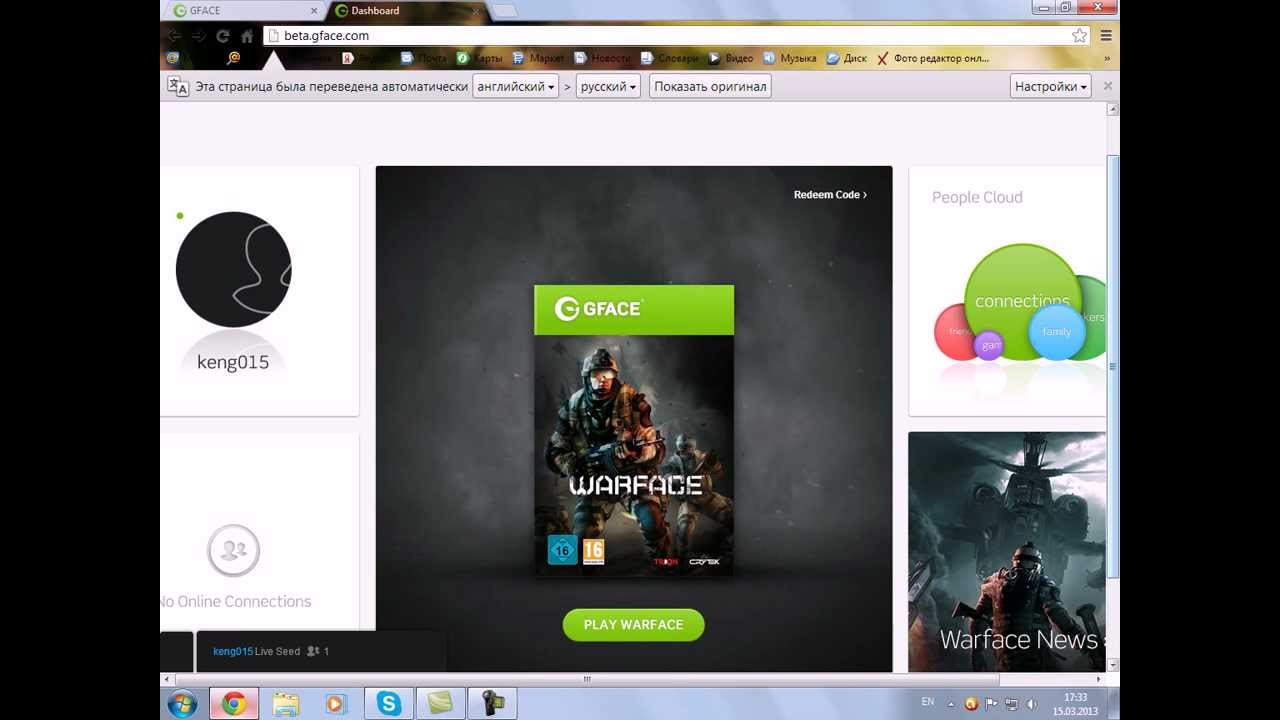Click the Warface game box cover
This screenshot has height=720, width=1280.
click(634, 430)
